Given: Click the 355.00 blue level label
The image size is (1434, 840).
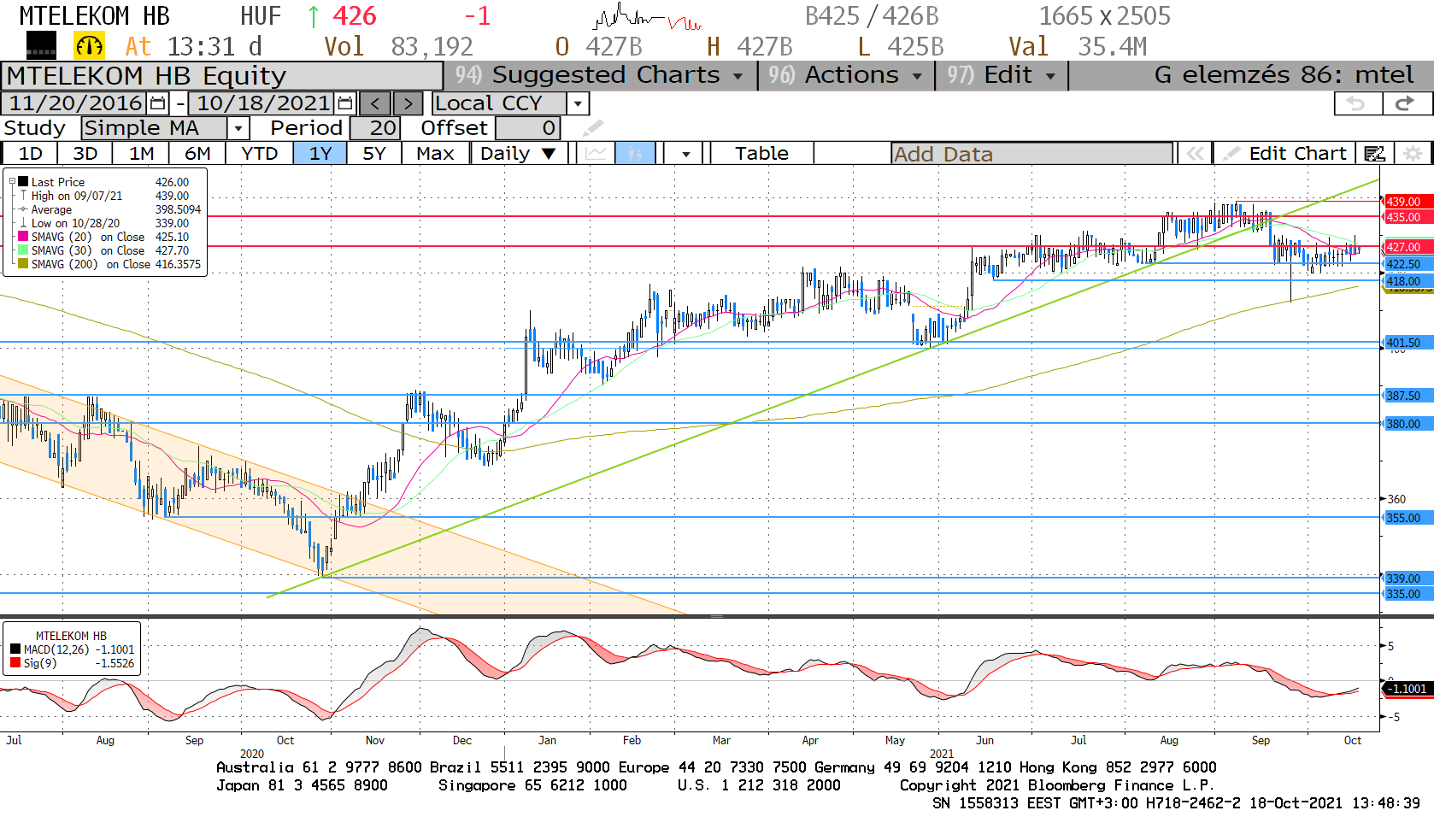Looking at the screenshot, I should [x=1407, y=518].
